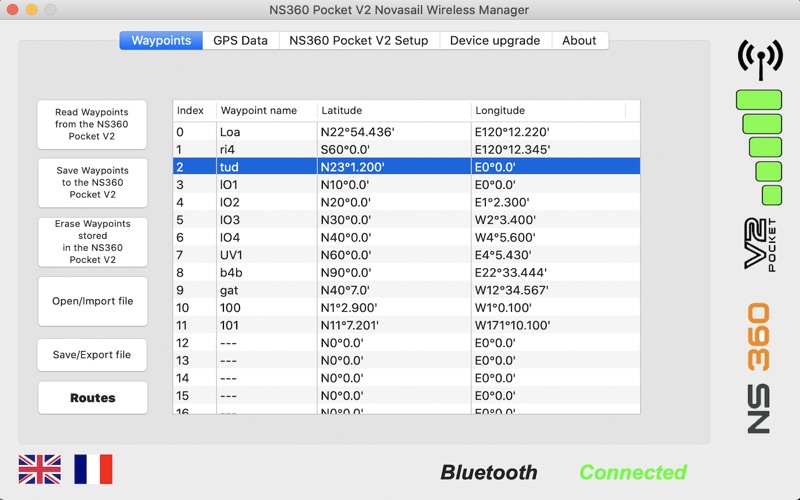Read Waypoints from the NS360 Pocket V2

92,124
